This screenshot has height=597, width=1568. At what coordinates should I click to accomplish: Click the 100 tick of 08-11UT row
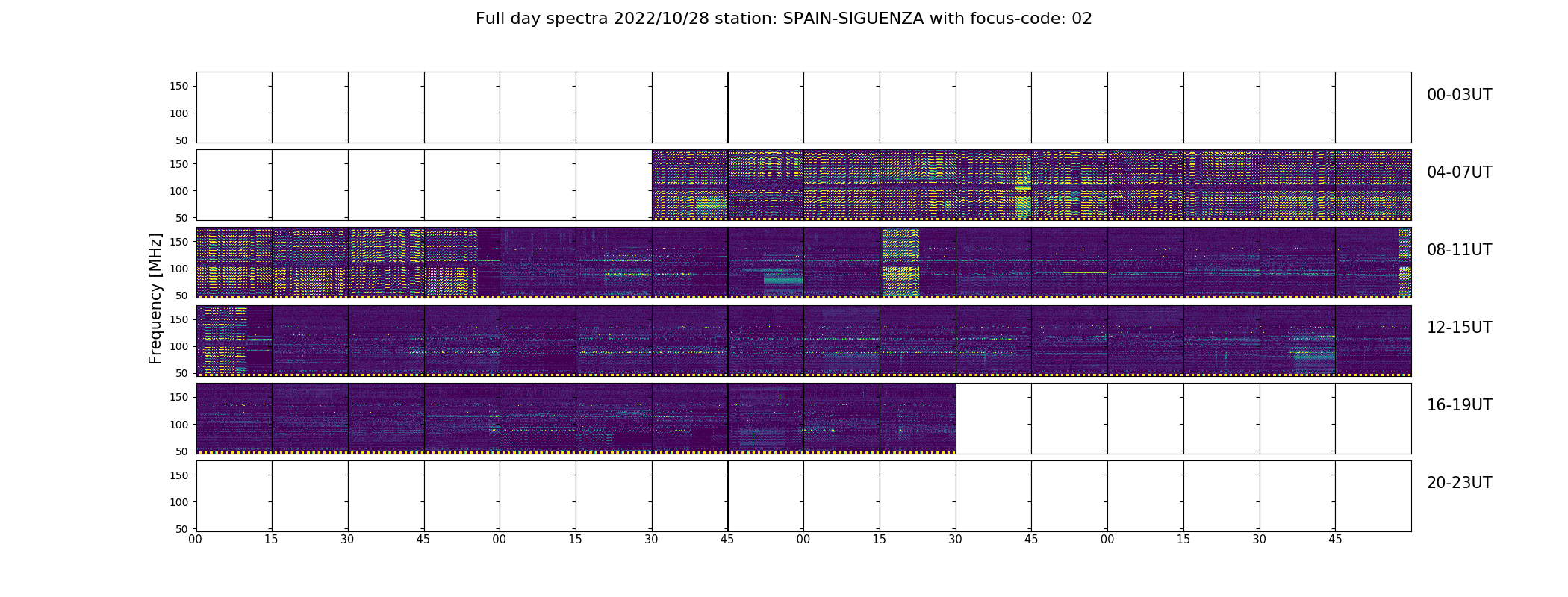179,269
